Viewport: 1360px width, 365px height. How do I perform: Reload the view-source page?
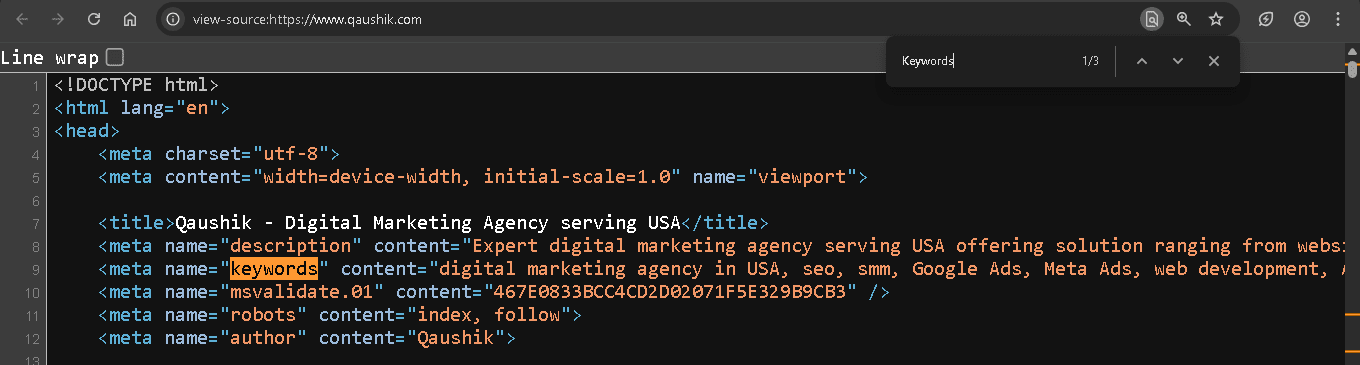point(94,19)
